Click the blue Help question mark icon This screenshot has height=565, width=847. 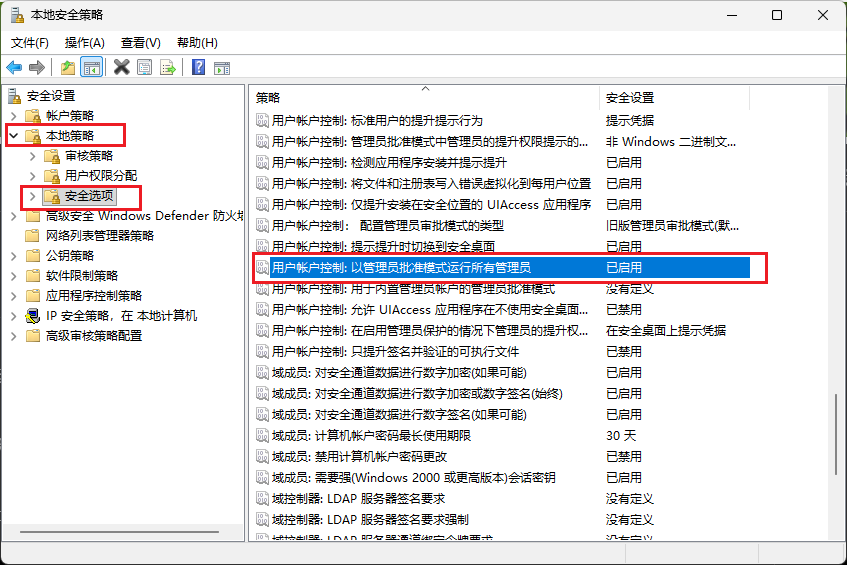(198, 67)
